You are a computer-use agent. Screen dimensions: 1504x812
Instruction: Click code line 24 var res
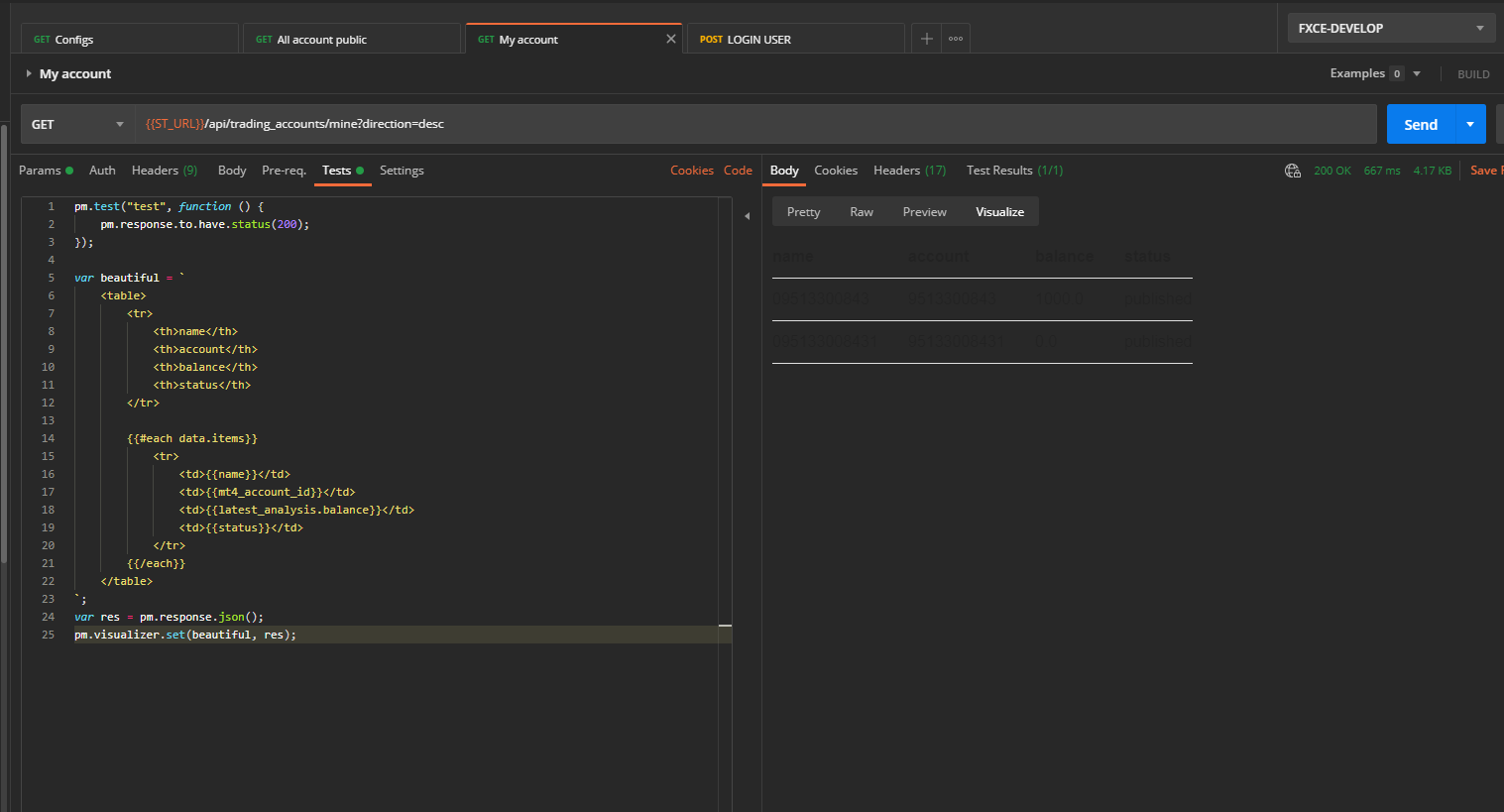pos(169,617)
